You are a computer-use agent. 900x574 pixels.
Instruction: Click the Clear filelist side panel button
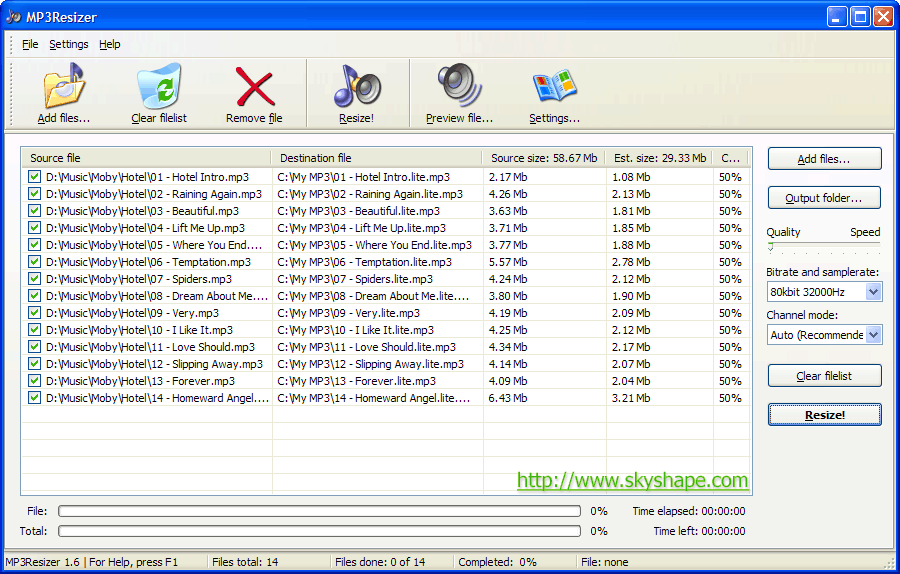pos(824,376)
